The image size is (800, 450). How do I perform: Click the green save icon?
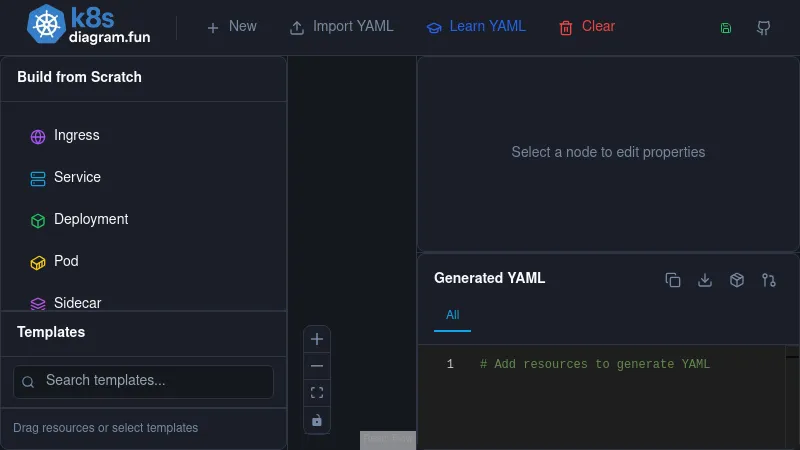(x=726, y=28)
